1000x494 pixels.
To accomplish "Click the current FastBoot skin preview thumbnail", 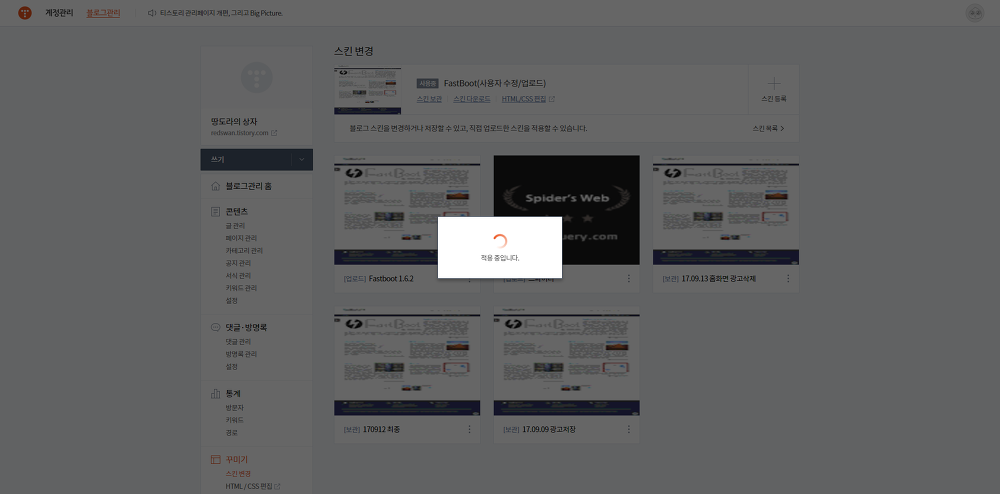I will [368, 89].
